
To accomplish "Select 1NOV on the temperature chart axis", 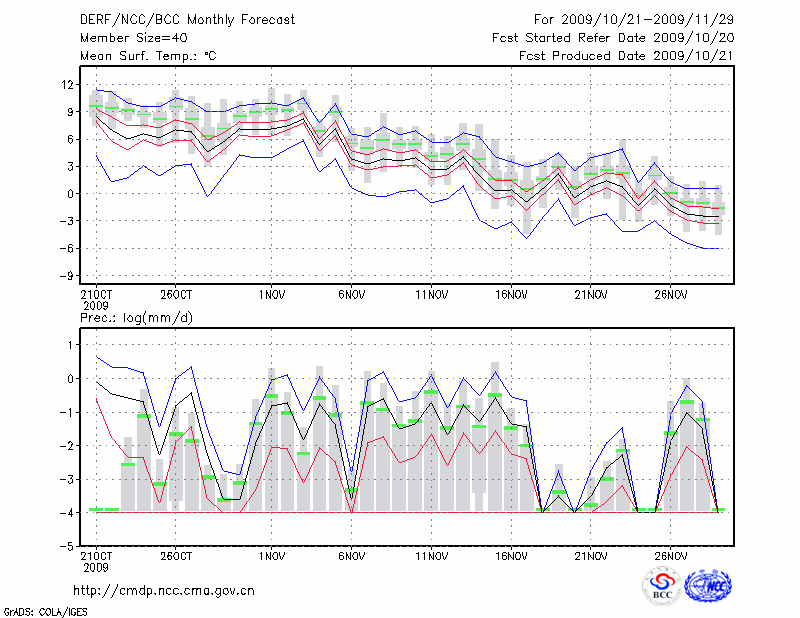I will 272,296.
